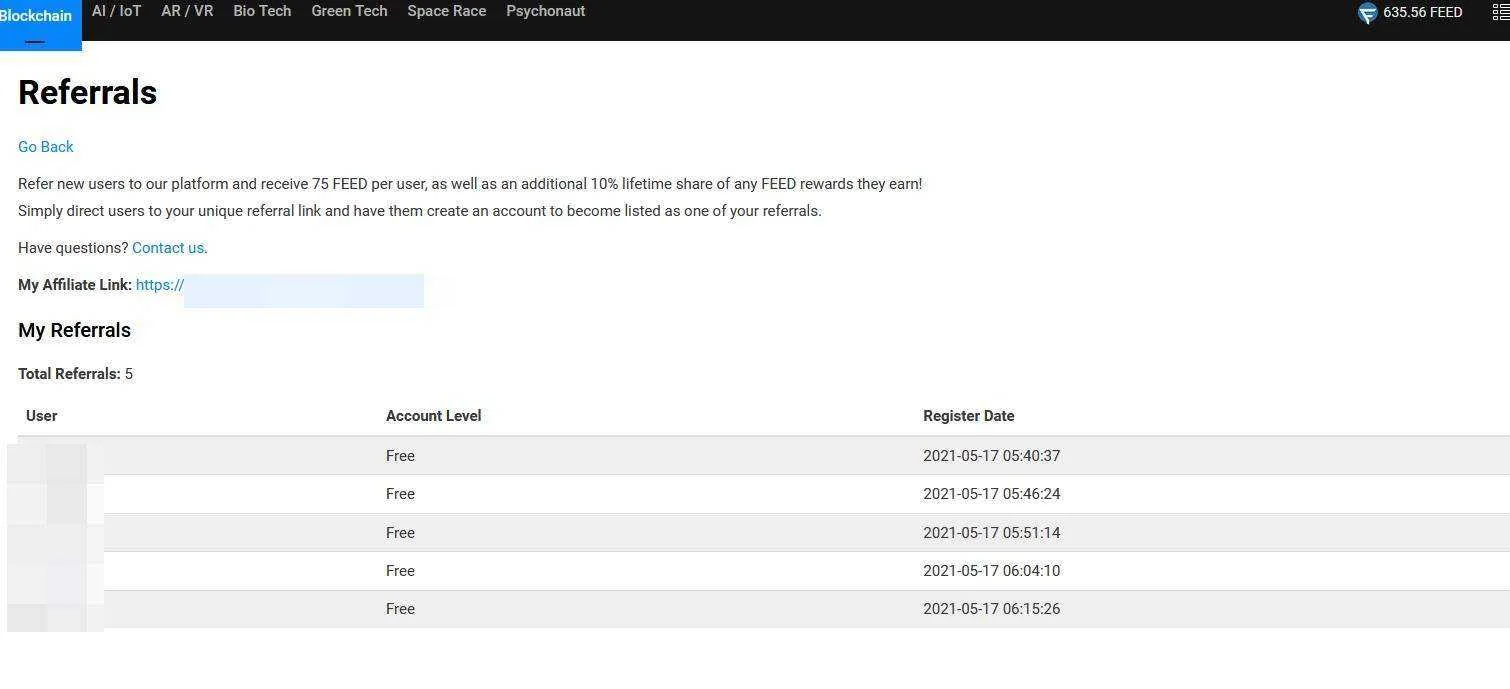Click the Go Back link
The width and height of the screenshot is (1510, 689).
[x=46, y=147]
